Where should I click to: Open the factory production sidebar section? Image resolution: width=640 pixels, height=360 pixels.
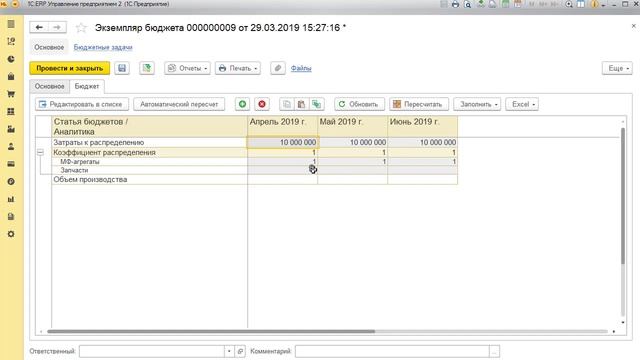[11, 129]
